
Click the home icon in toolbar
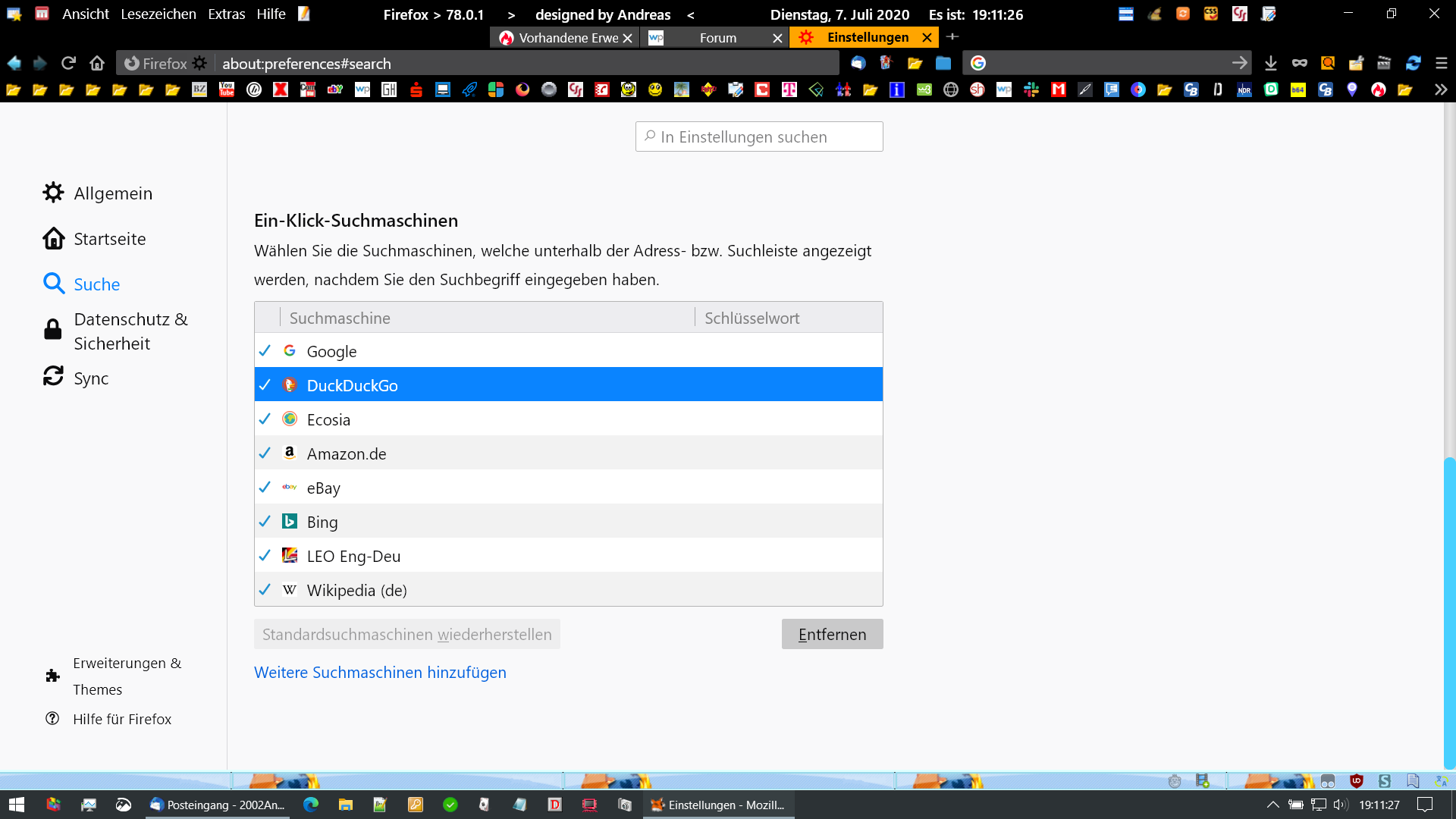click(x=96, y=63)
